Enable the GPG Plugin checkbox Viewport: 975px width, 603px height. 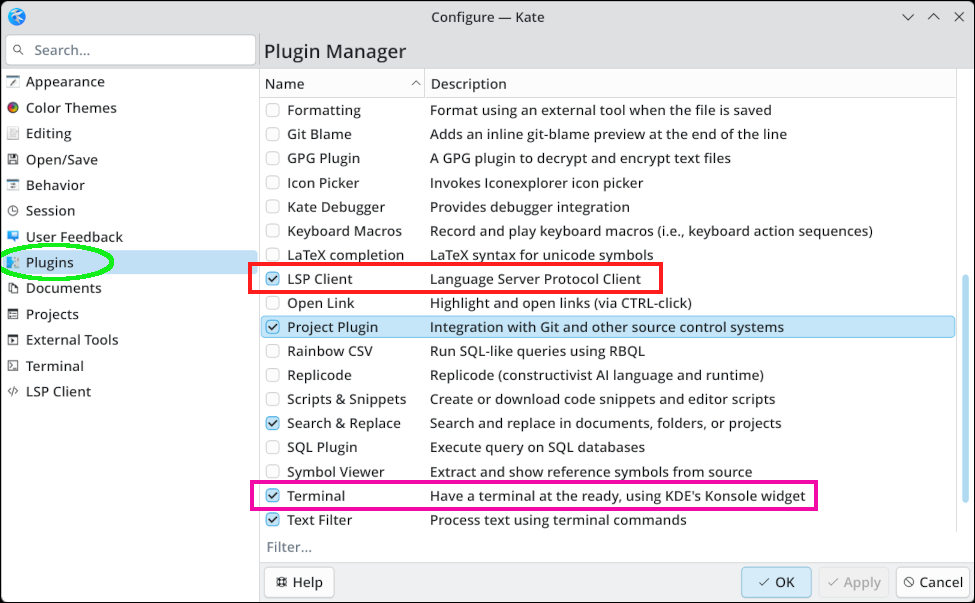tap(272, 159)
